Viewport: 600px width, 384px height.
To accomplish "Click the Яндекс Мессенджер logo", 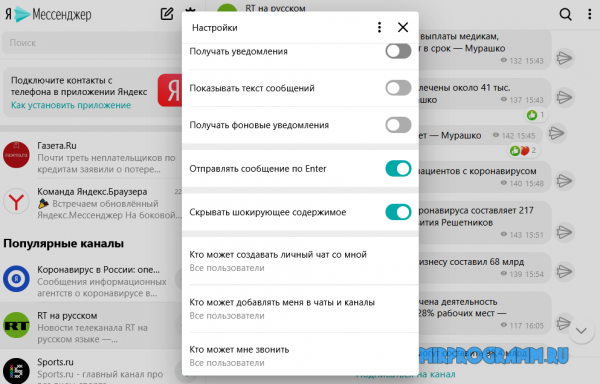I will pos(48,15).
